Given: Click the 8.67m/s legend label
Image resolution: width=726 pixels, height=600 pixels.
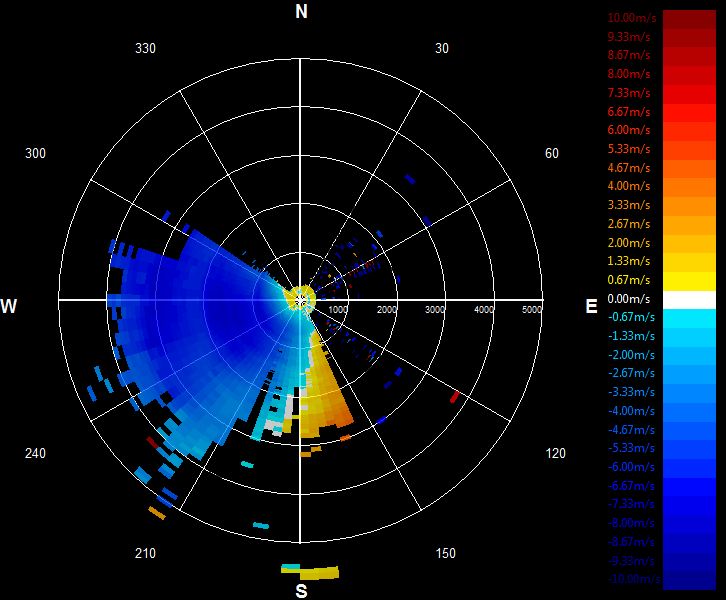Looking at the screenshot, I should tap(629, 55).
